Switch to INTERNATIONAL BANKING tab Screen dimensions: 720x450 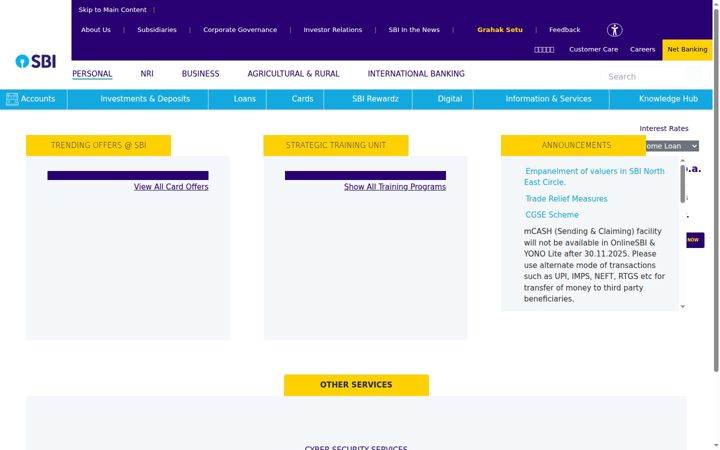pos(416,73)
